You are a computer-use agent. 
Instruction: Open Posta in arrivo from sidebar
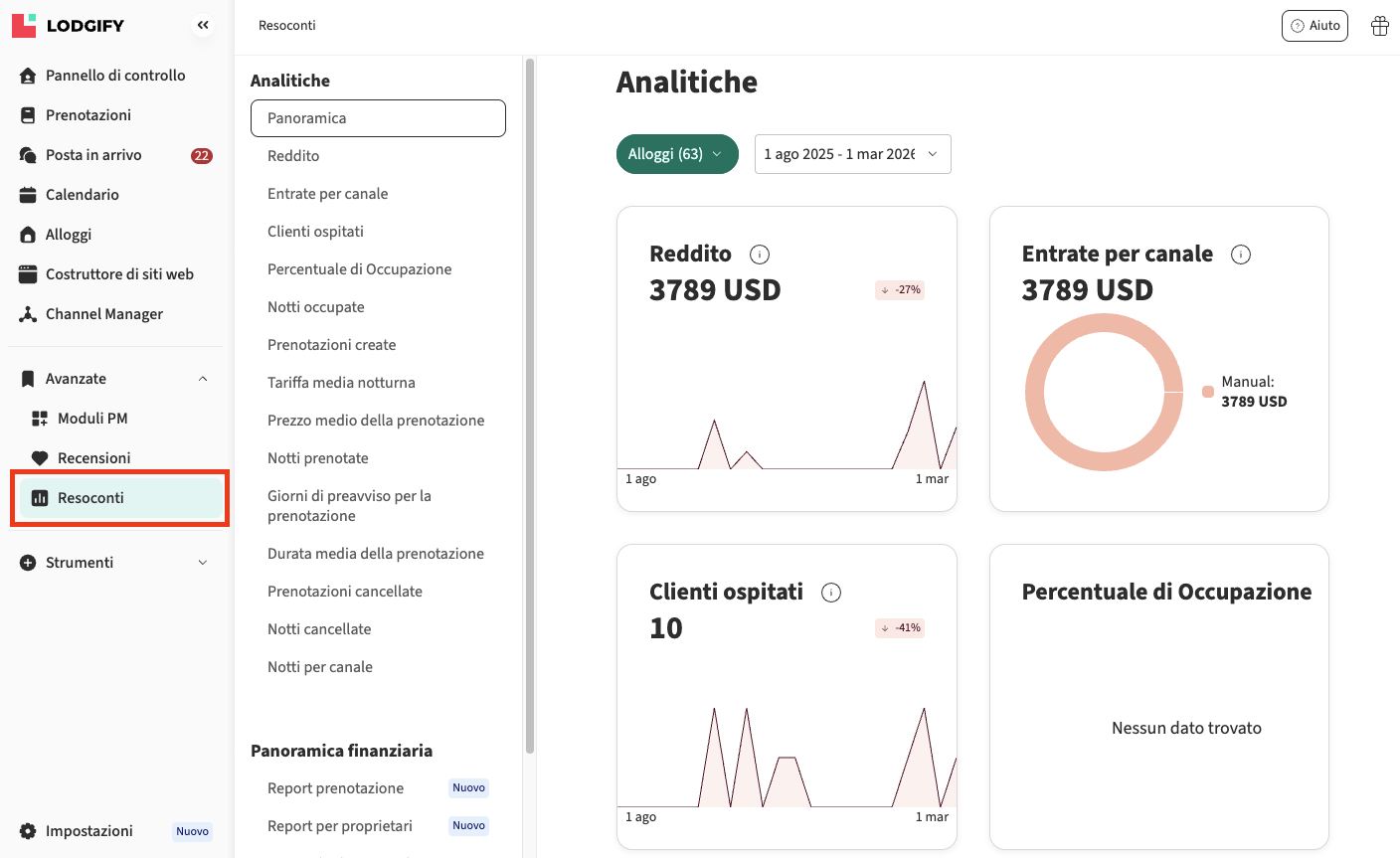pos(93,155)
